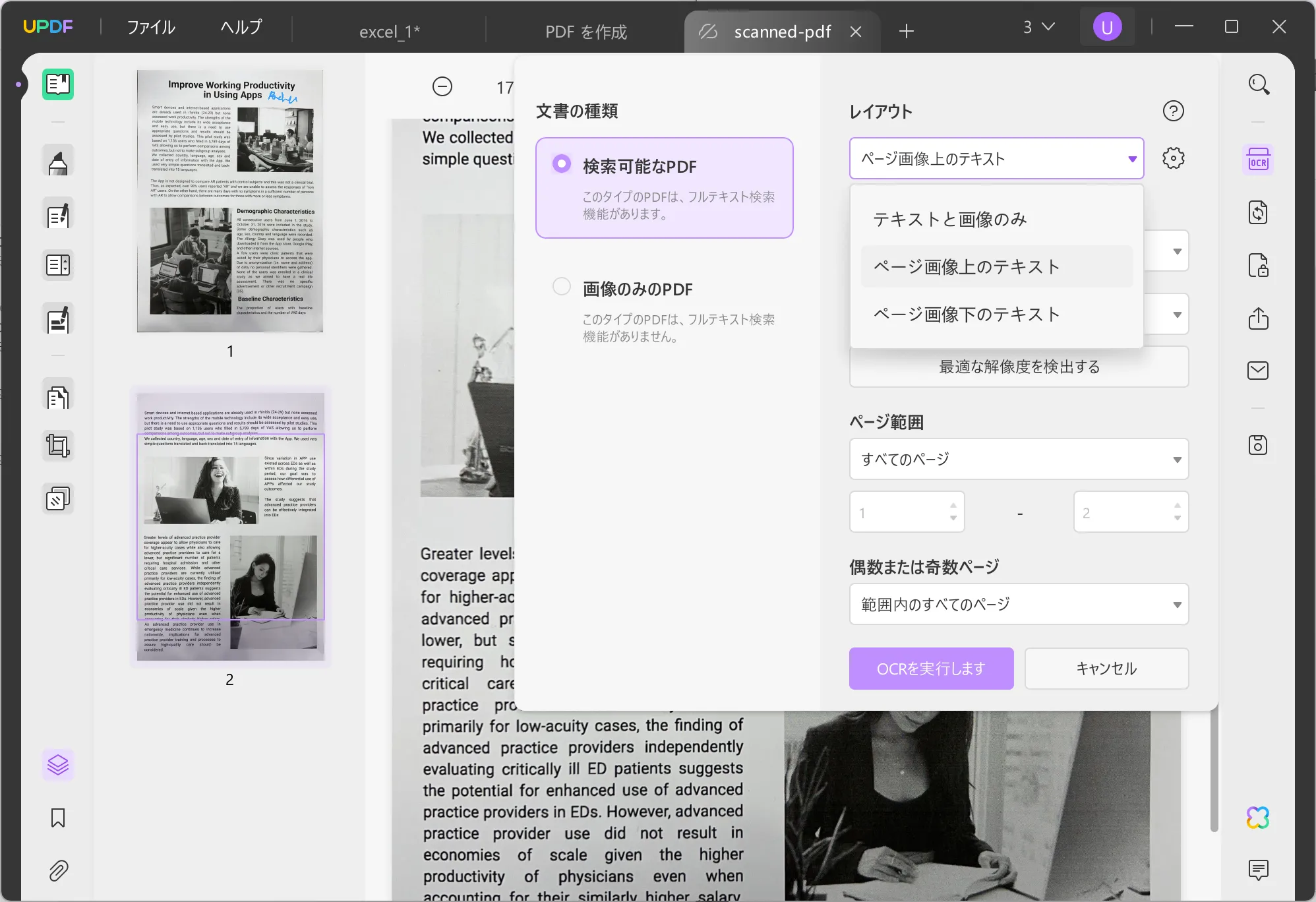
Task: Open the Bookmarks panel
Action: pos(58,818)
